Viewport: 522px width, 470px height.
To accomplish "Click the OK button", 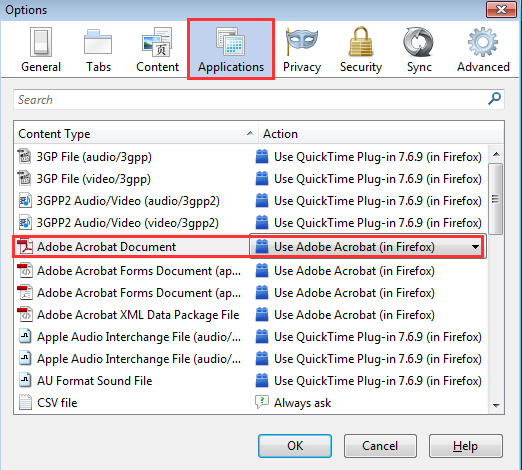I will click(295, 446).
